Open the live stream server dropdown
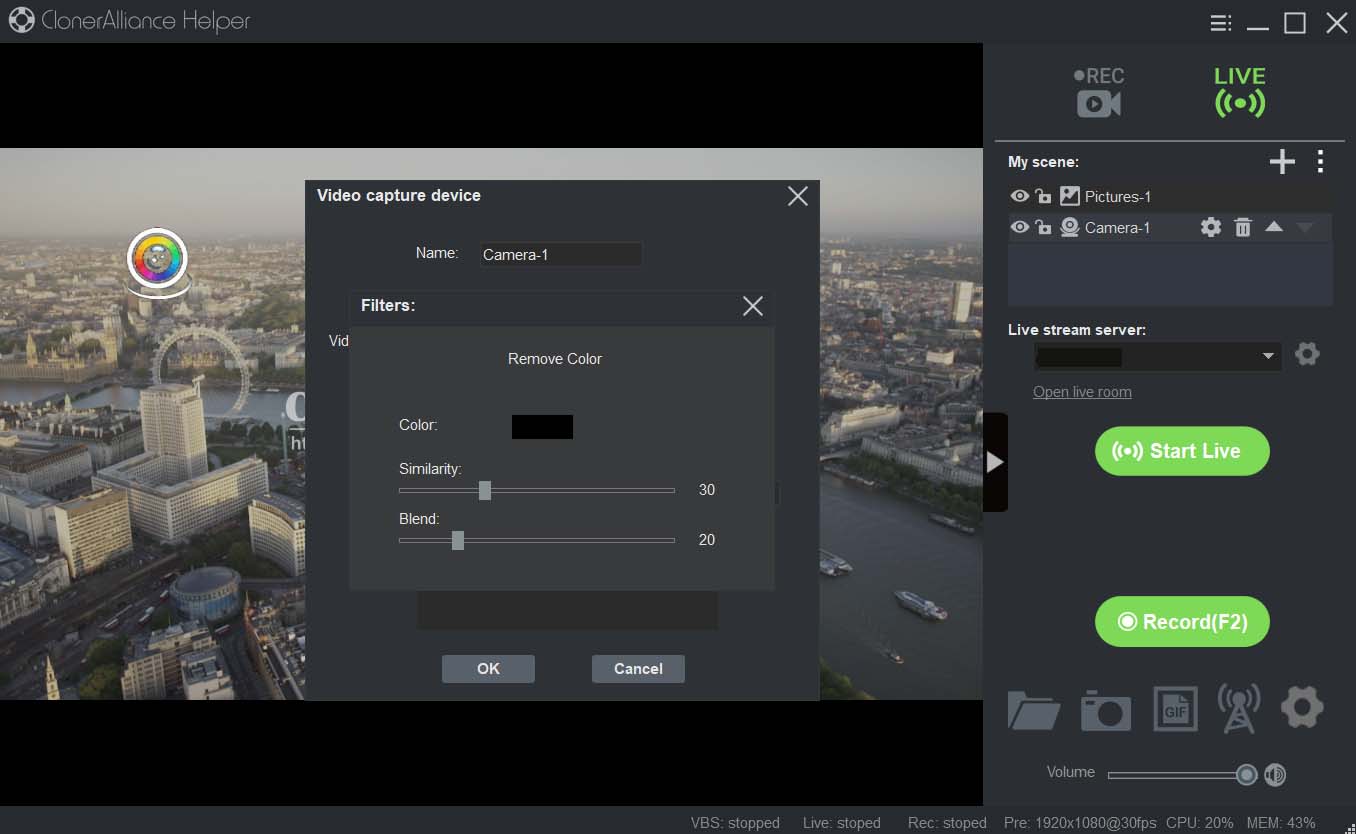Screen dimensions: 1356x834 click(x=1157, y=356)
